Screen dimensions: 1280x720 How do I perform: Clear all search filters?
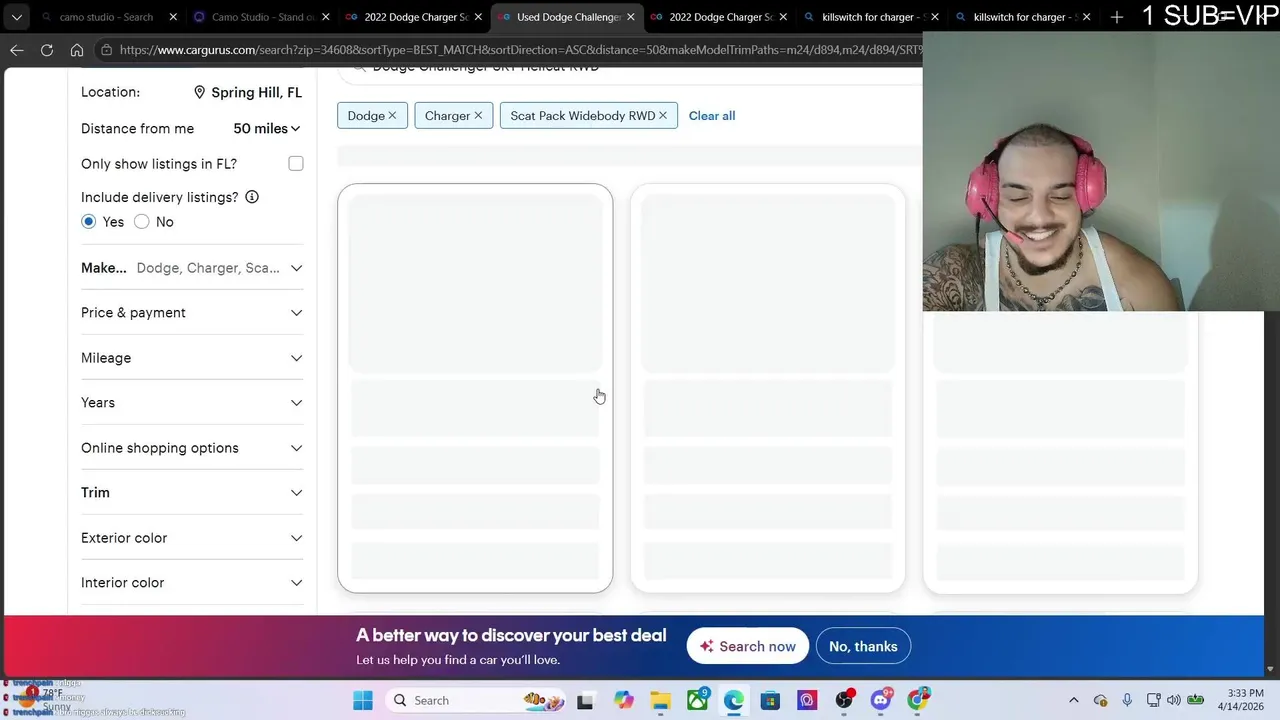tap(712, 116)
